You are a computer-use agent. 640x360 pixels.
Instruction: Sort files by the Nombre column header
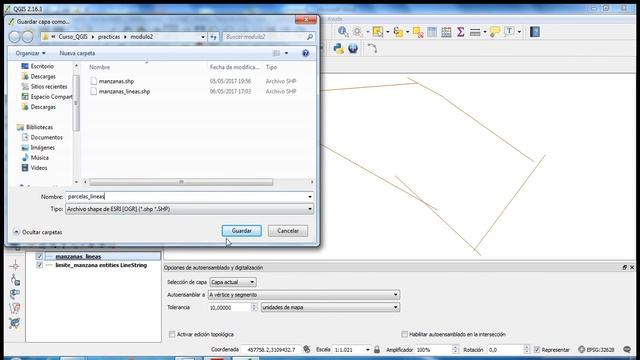coord(100,67)
